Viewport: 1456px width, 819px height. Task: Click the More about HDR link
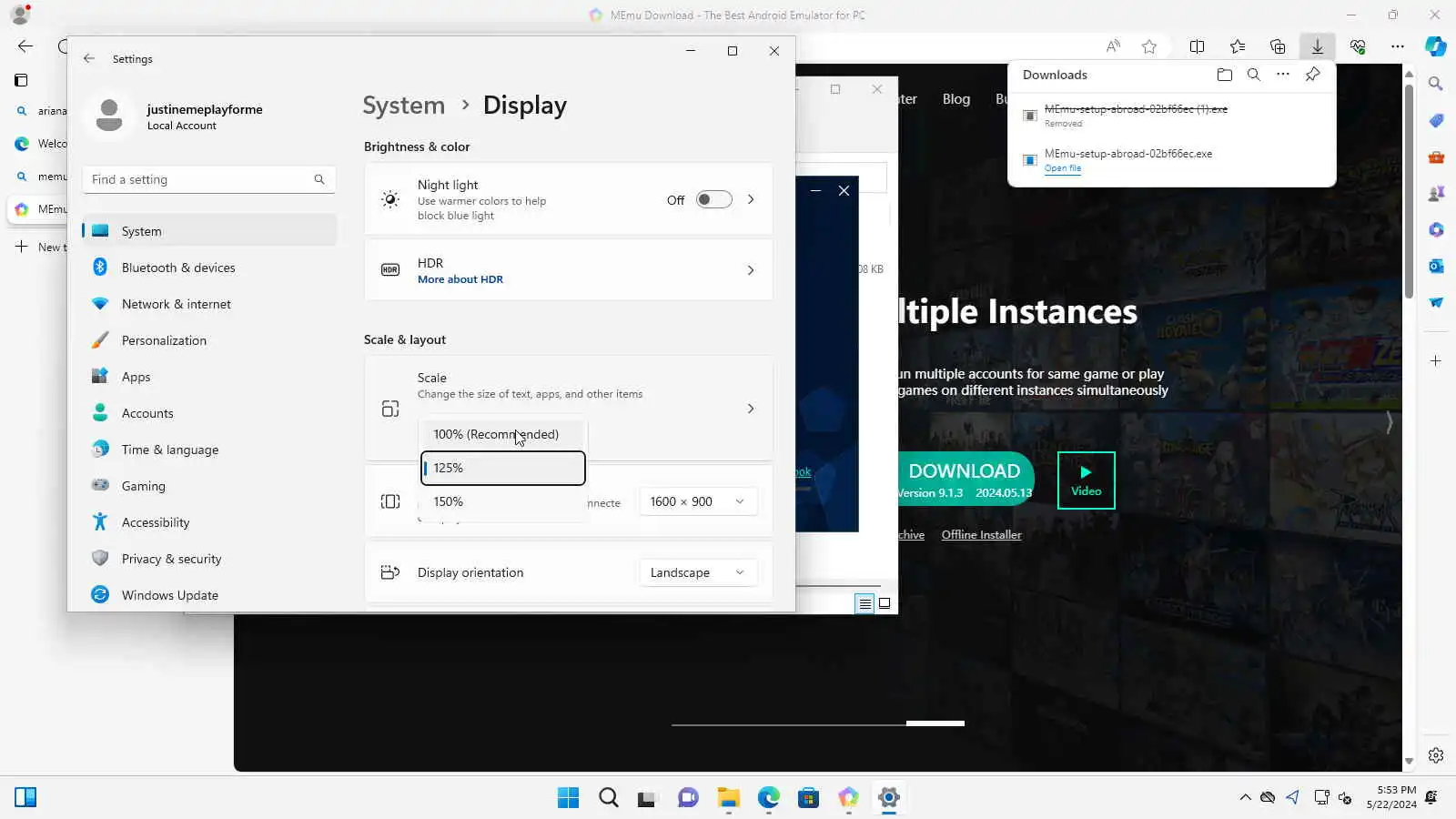pyautogui.click(x=460, y=279)
